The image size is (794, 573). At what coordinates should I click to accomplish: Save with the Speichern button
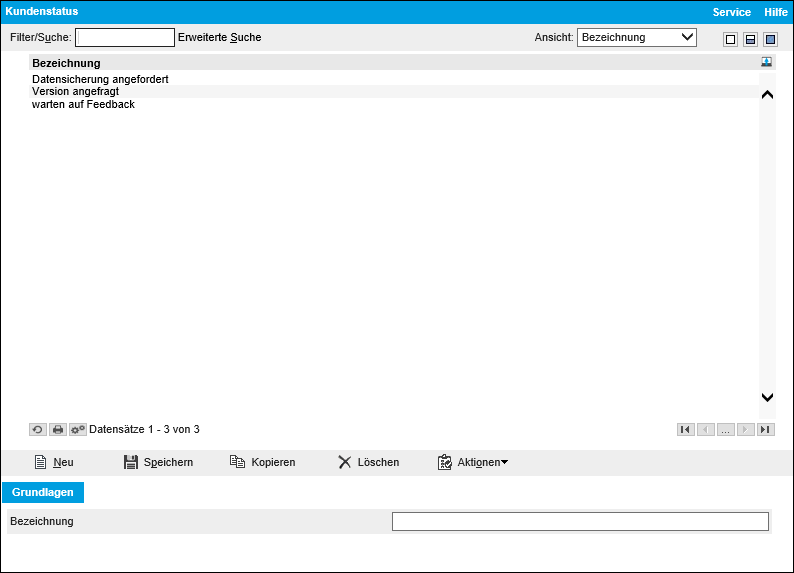click(158, 462)
